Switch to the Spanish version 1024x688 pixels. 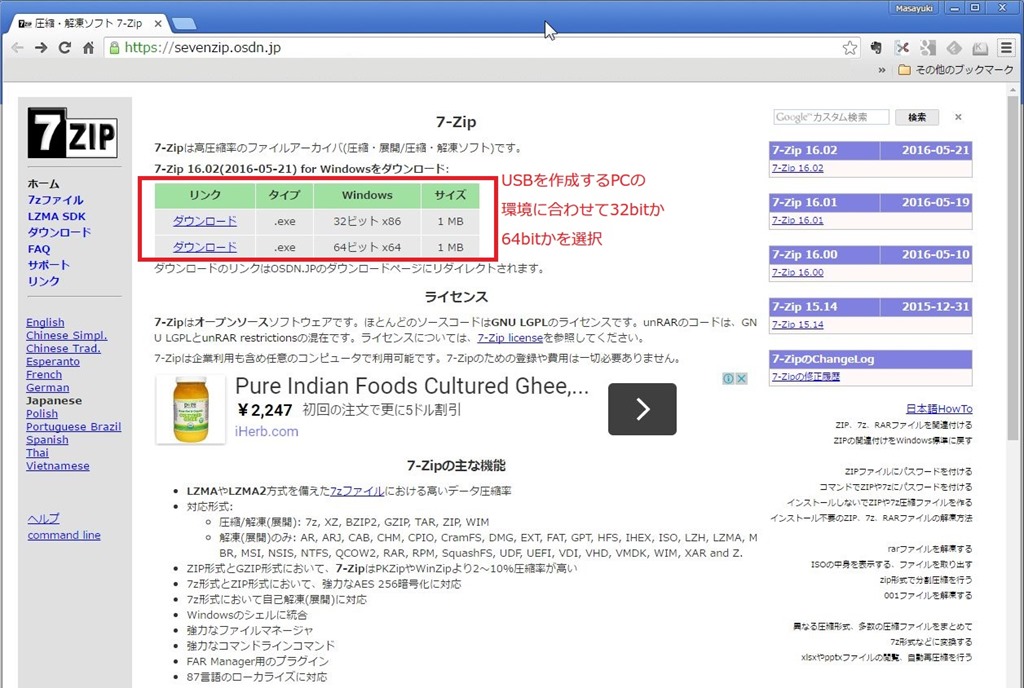47,440
